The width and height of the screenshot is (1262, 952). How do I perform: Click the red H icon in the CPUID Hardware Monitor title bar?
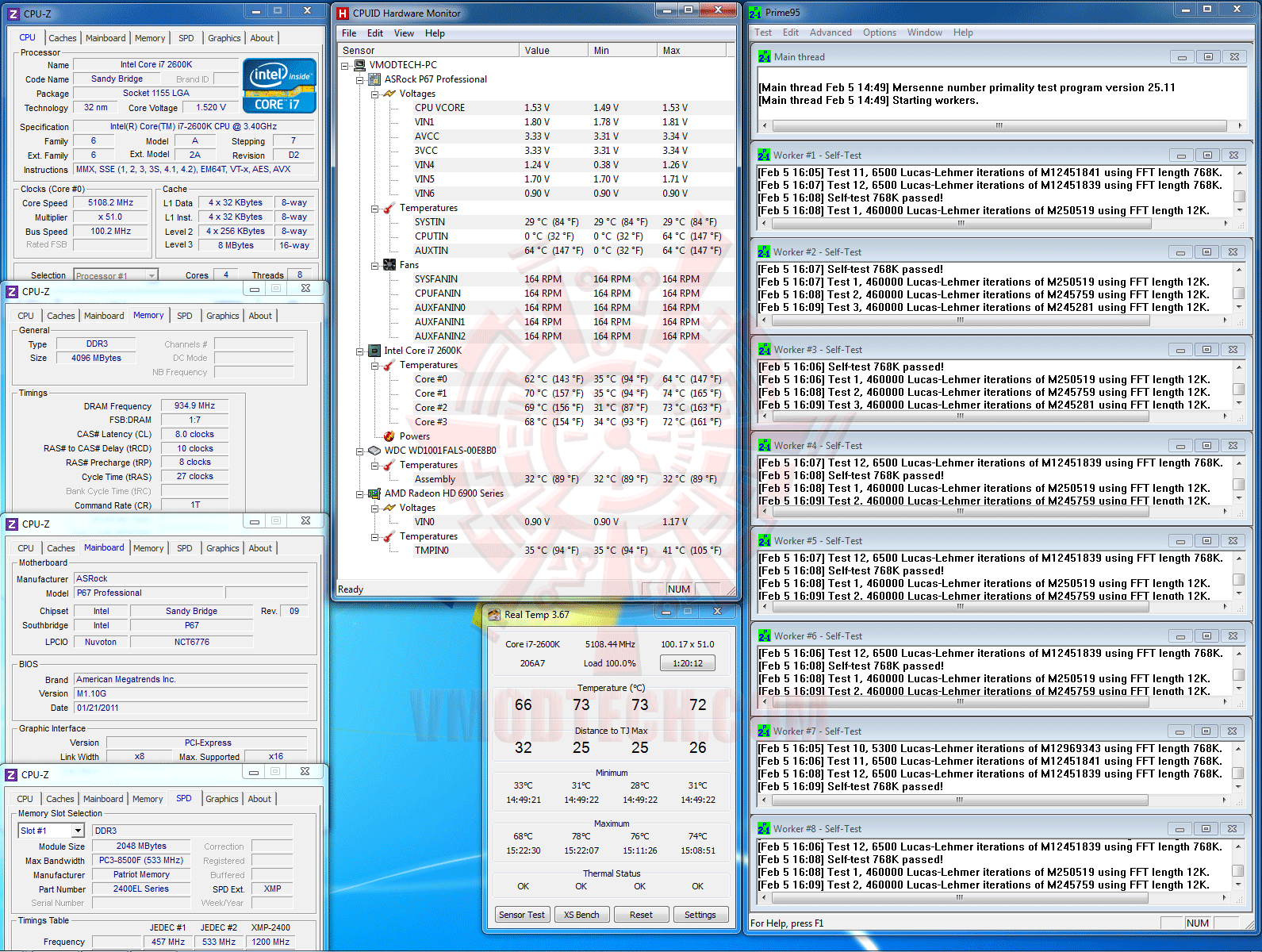(x=343, y=13)
